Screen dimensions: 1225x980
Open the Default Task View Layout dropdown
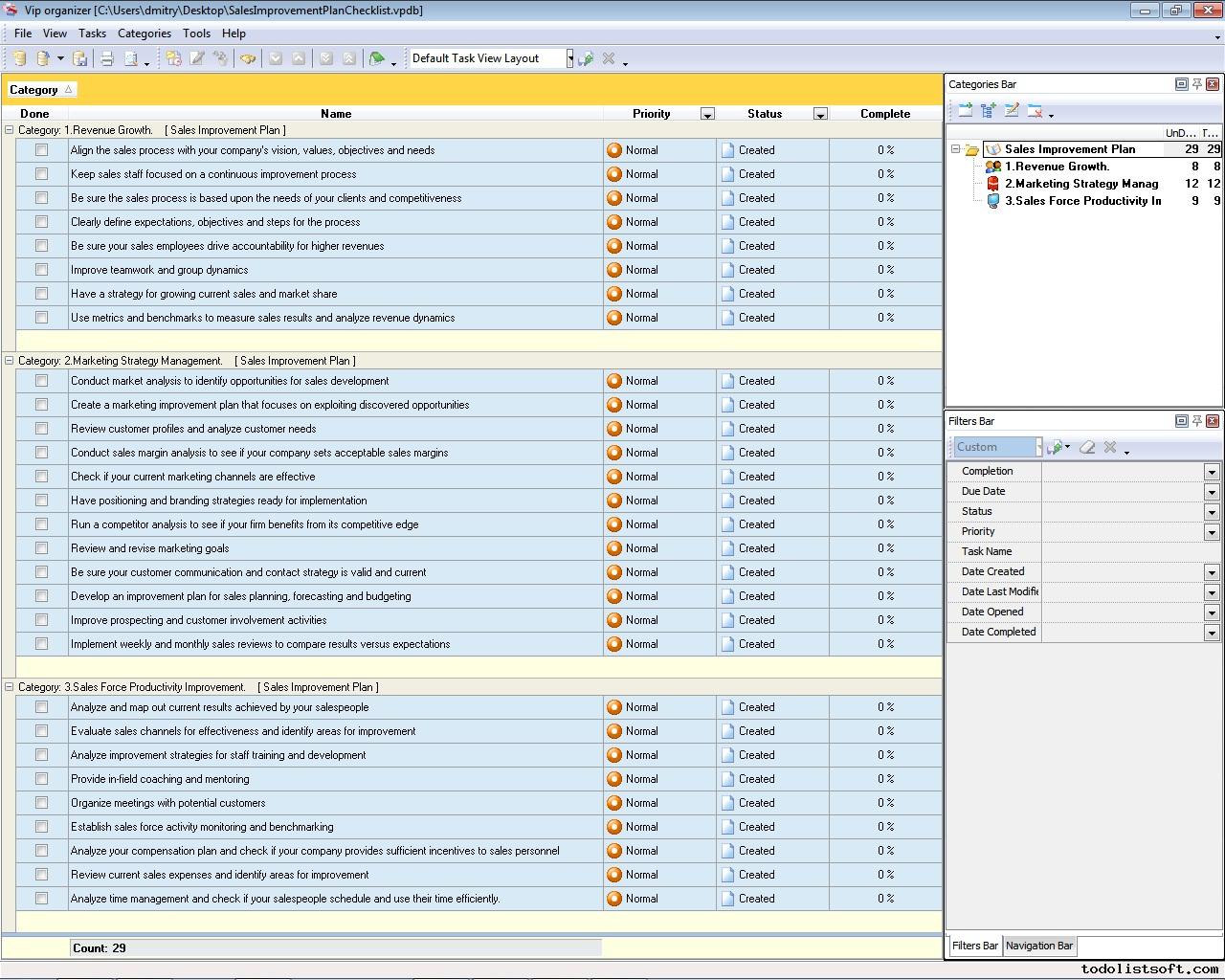pos(569,58)
